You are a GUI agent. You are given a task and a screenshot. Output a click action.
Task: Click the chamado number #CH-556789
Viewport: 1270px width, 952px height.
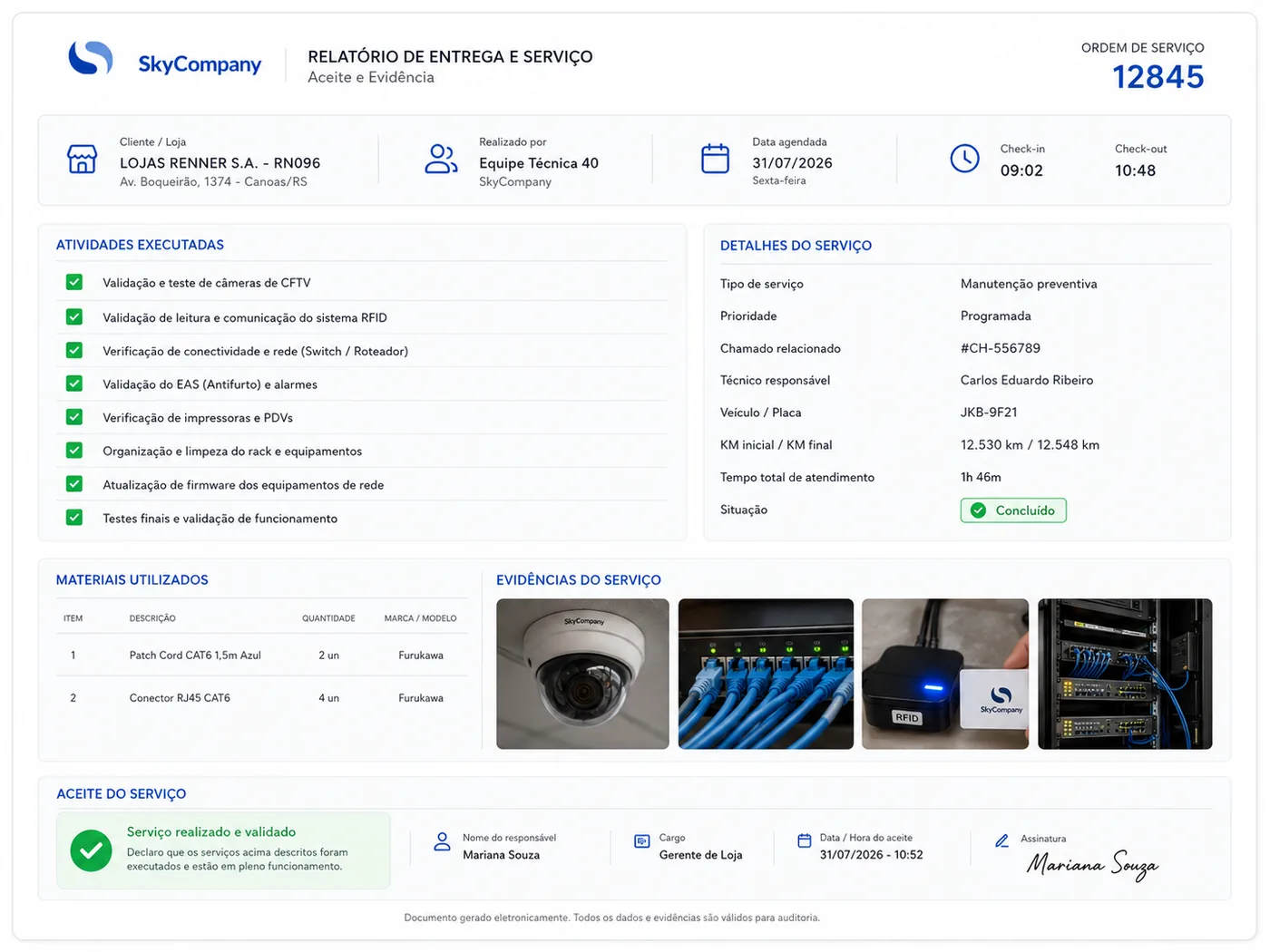tap(1001, 348)
